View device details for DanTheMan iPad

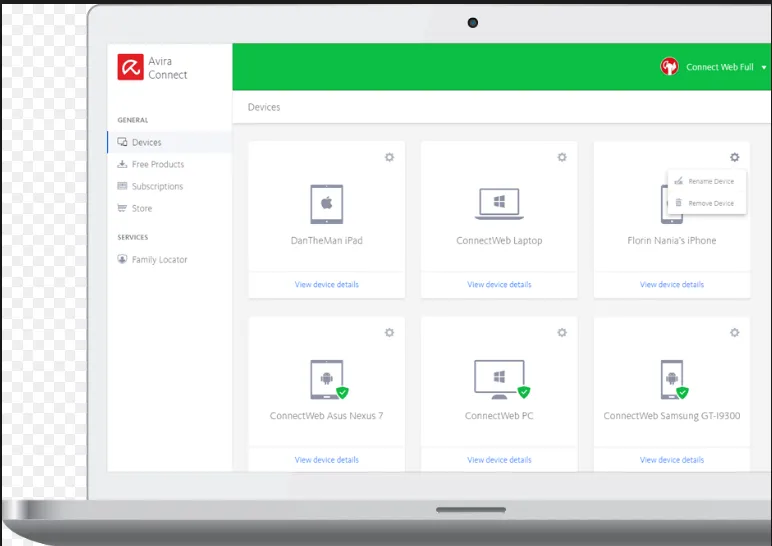(x=326, y=285)
